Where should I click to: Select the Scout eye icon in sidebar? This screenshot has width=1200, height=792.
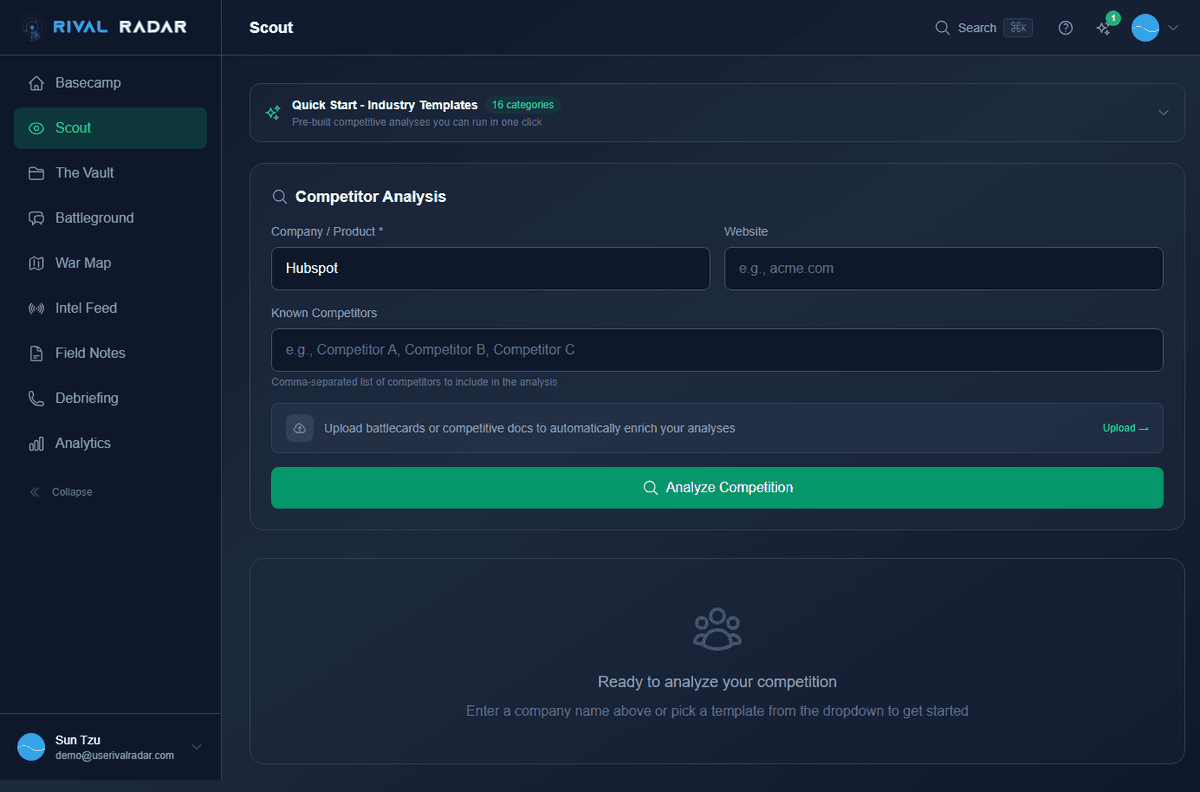tap(37, 128)
